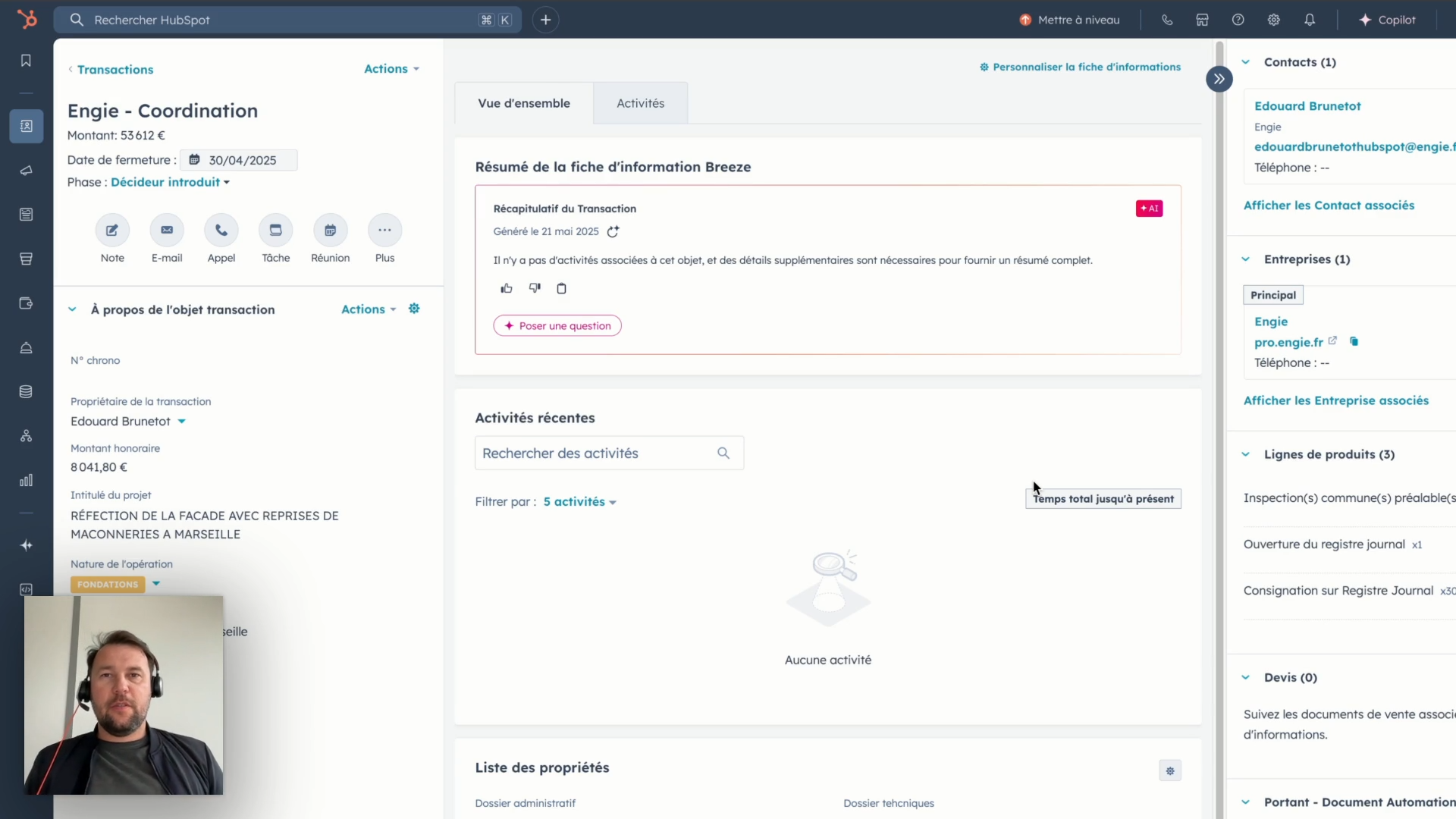Image resolution: width=1456 pixels, height=819 pixels.
Task: Copy the pro.engie.fr domain with the copy icon
Action: [1354, 342]
